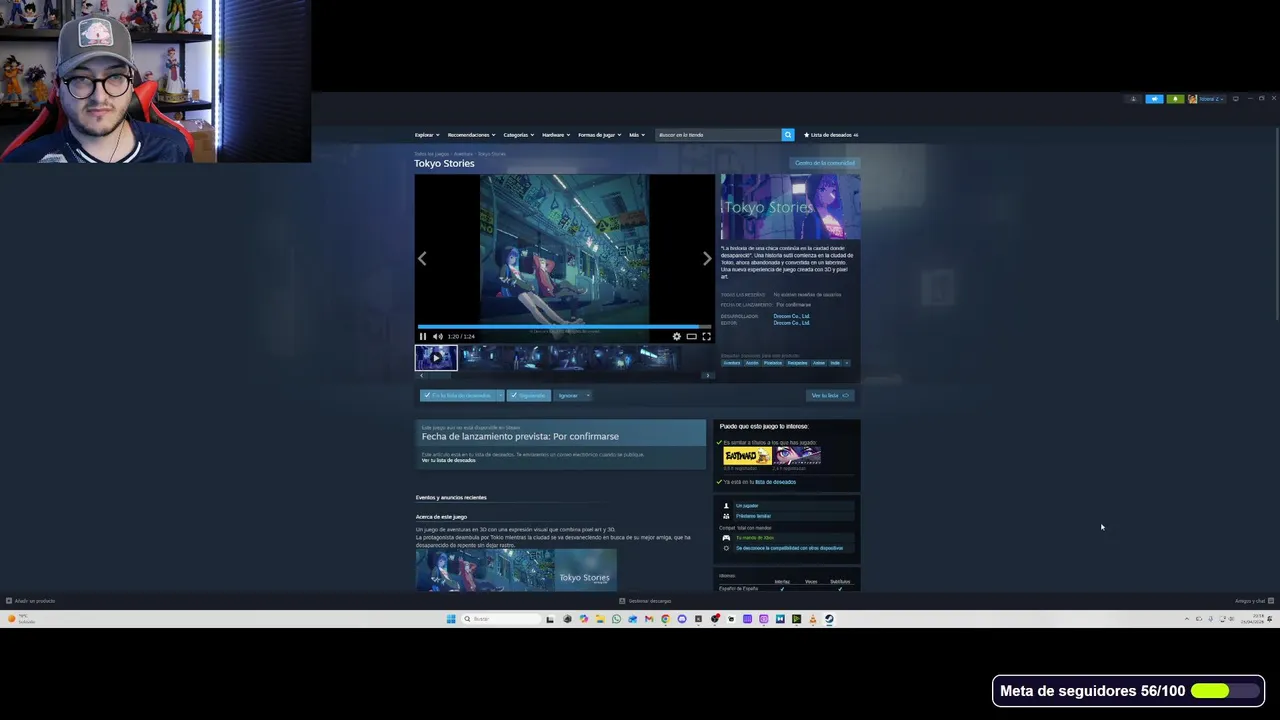
Task: Toggle 'En tu lista de deseados' button
Action: point(457,395)
